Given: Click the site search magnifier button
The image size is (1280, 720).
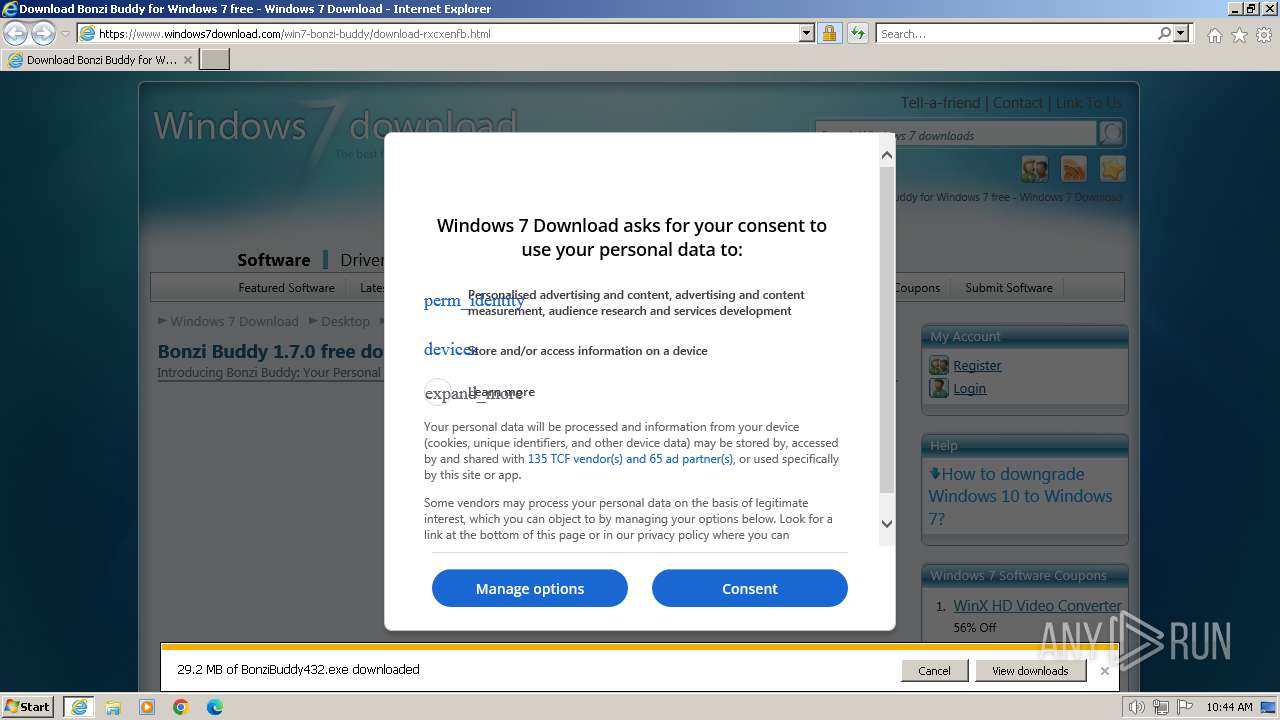Looking at the screenshot, I should tap(1111, 133).
